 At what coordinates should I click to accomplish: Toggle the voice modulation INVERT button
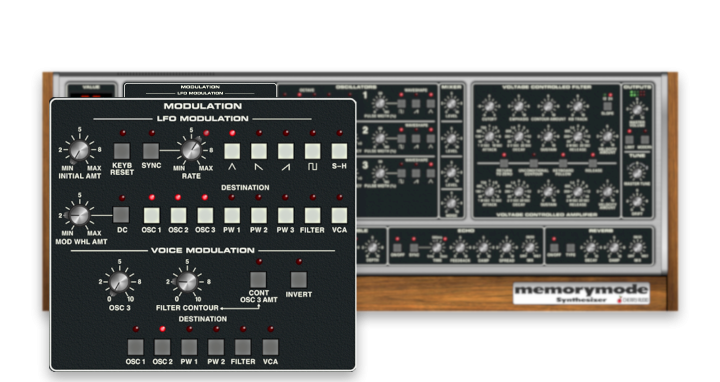299,280
